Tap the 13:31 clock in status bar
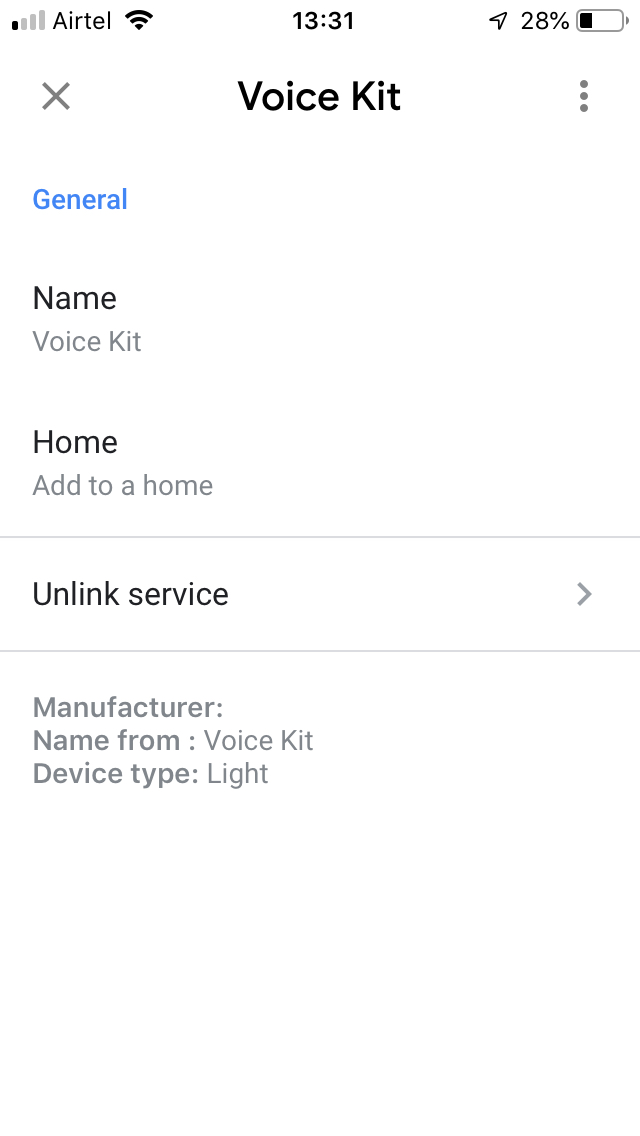Image resolution: width=640 pixels, height=1136 pixels. pyautogui.click(x=323, y=21)
